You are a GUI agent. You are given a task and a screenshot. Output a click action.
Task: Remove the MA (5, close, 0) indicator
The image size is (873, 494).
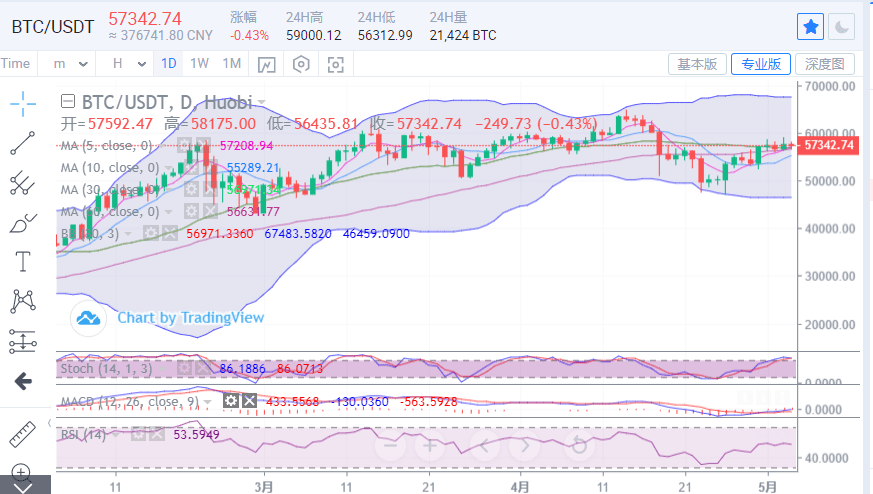coord(203,146)
